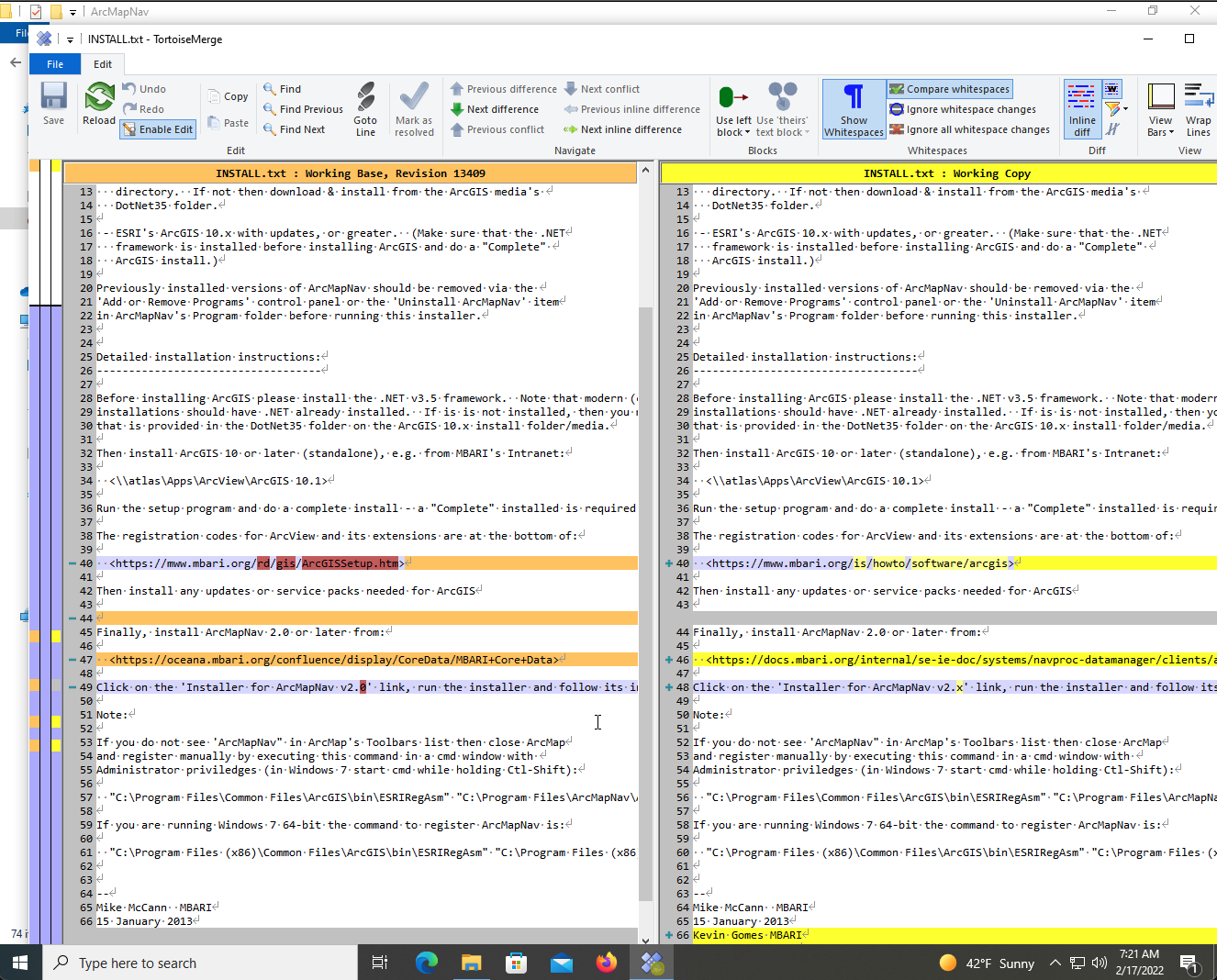This screenshot has height=980, width=1217.
Task: Switch to the Edit ribbon tab
Action: click(103, 64)
